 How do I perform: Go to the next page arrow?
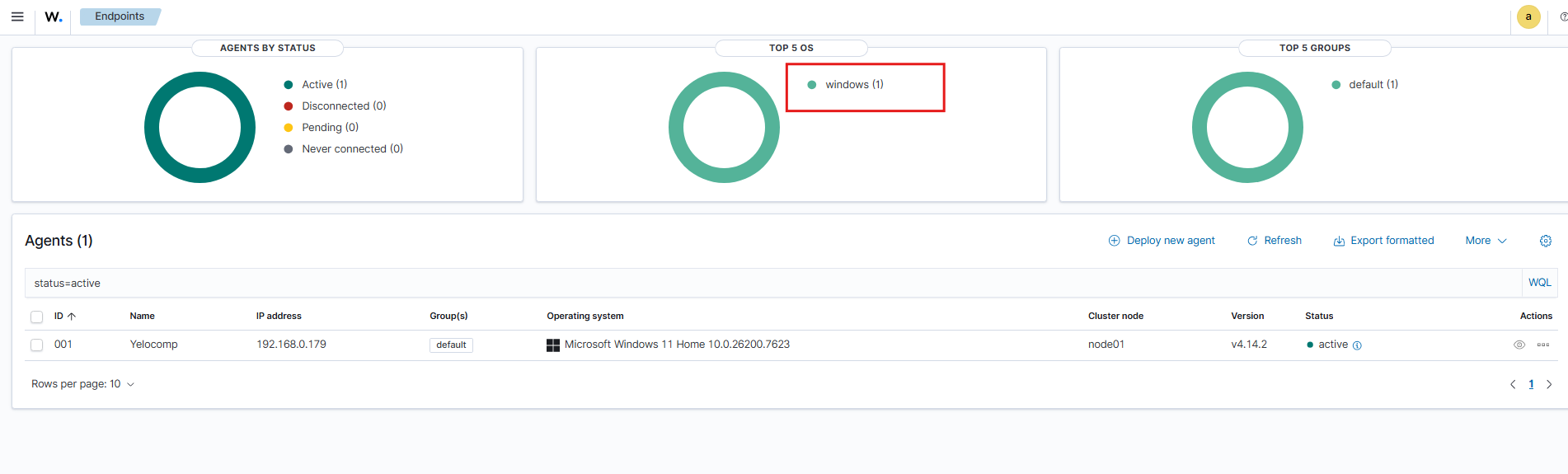tap(1549, 384)
